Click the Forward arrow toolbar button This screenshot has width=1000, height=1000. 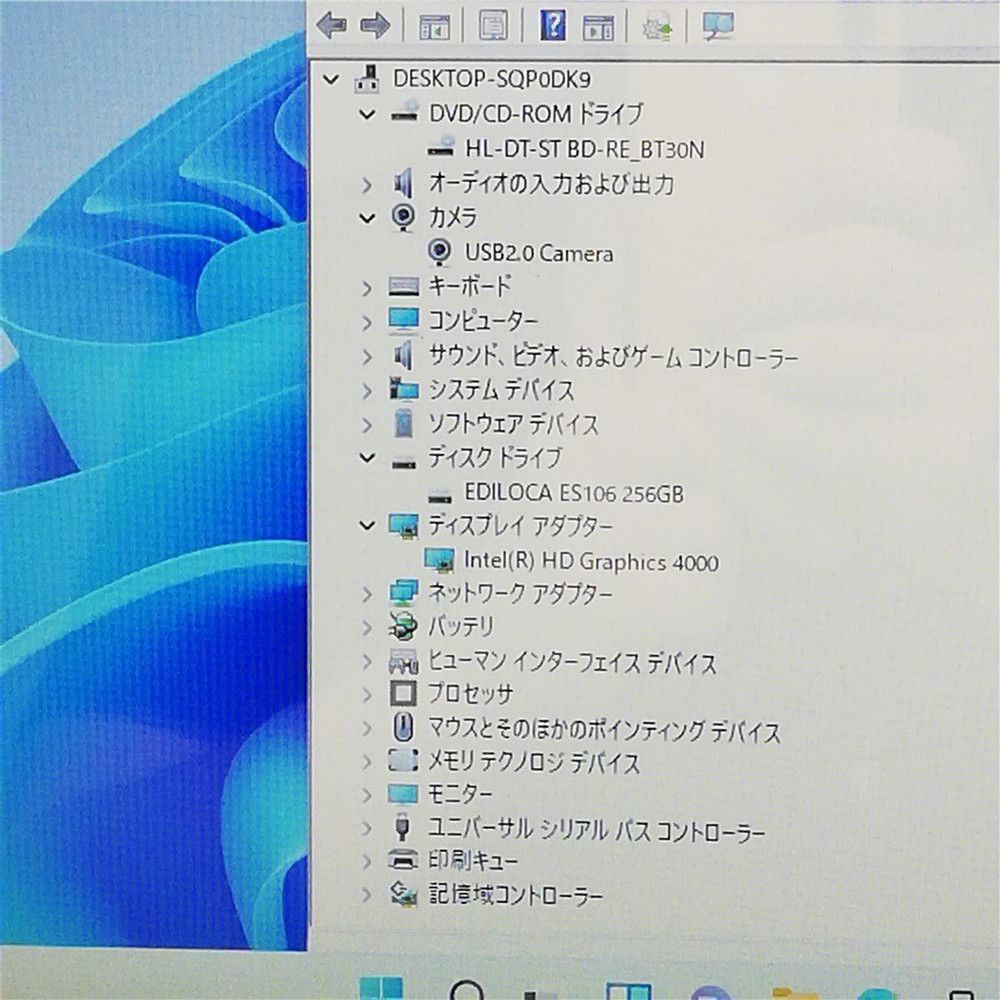click(376, 26)
